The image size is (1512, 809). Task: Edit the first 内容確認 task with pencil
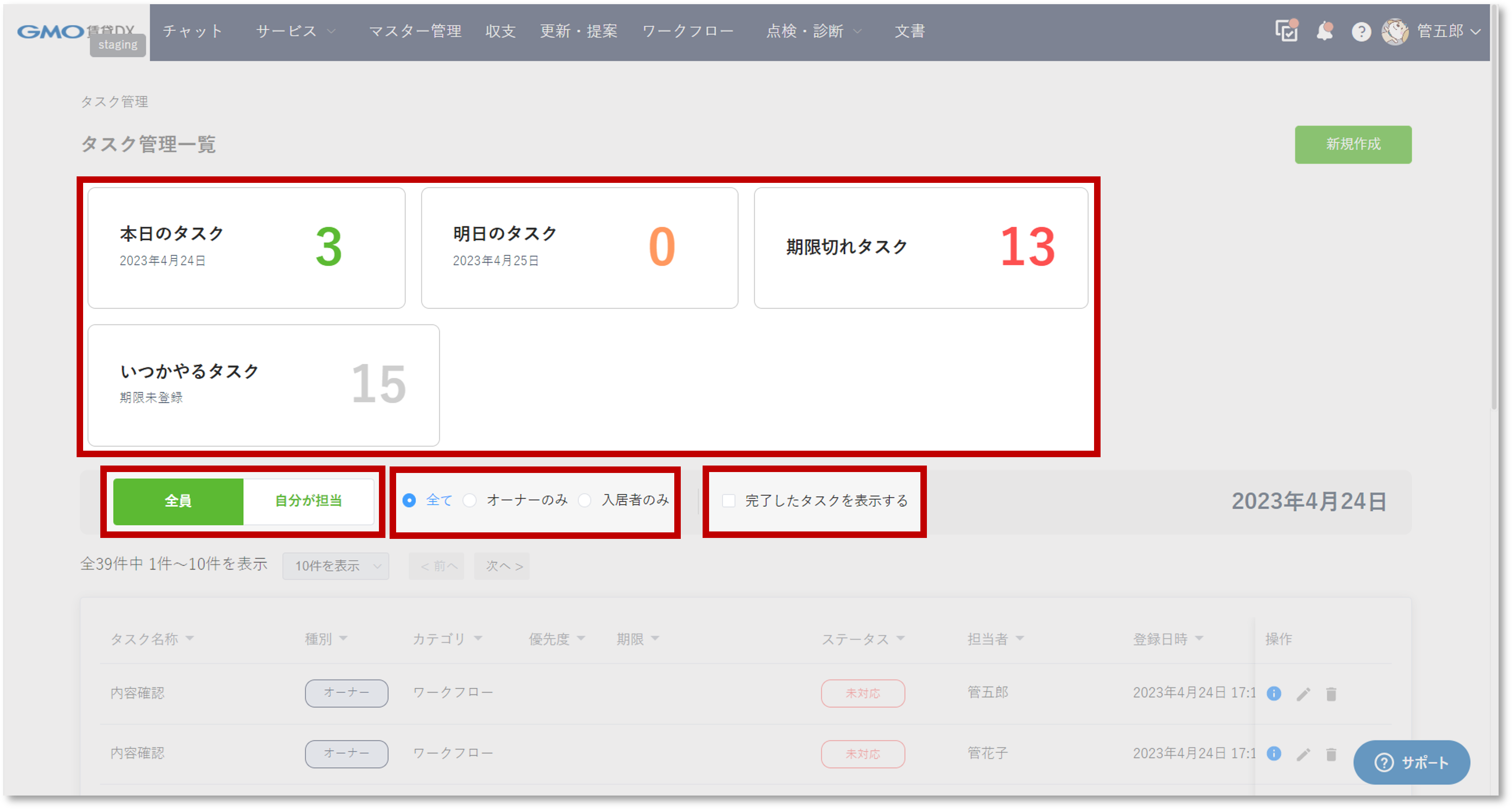[1303, 694]
